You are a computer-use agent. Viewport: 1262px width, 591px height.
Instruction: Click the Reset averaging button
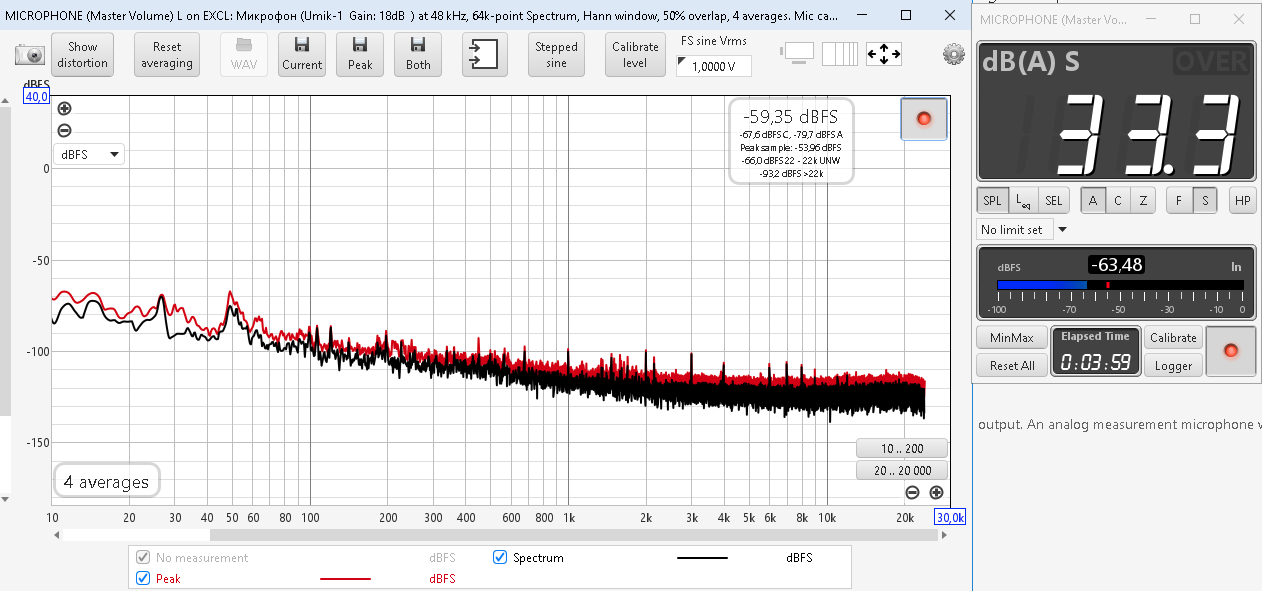coord(167,54)
